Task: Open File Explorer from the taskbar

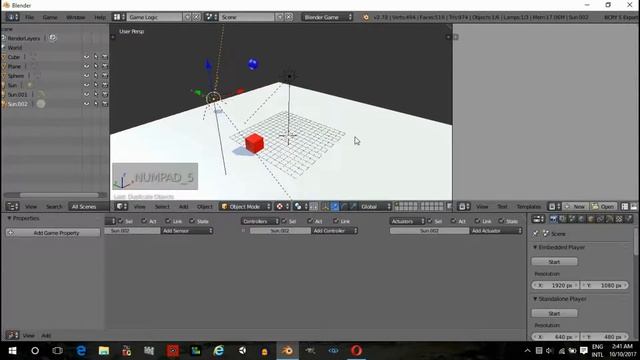Action: coord(104,351)
